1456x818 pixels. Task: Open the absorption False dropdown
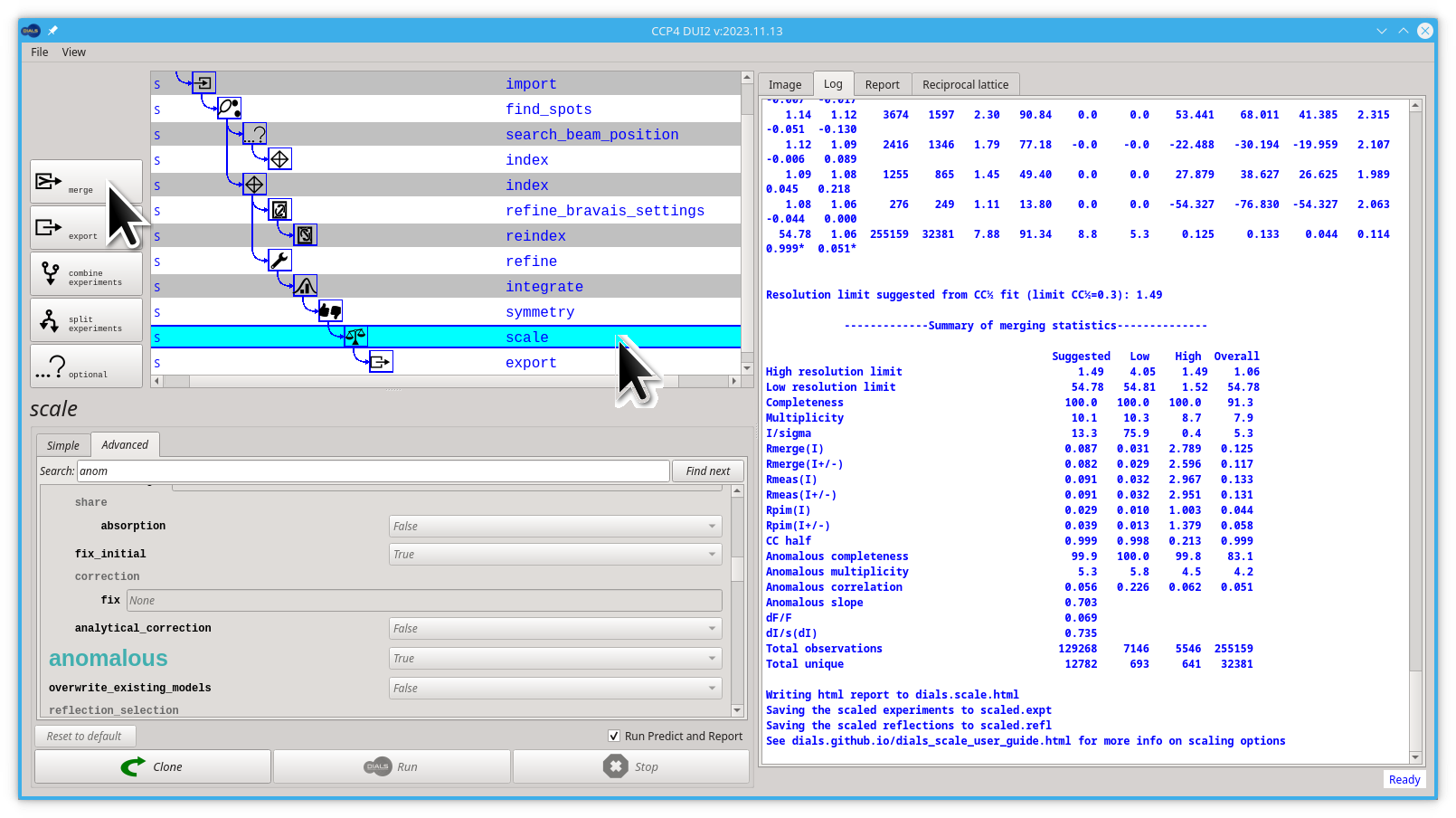click(x=555, y=527)
